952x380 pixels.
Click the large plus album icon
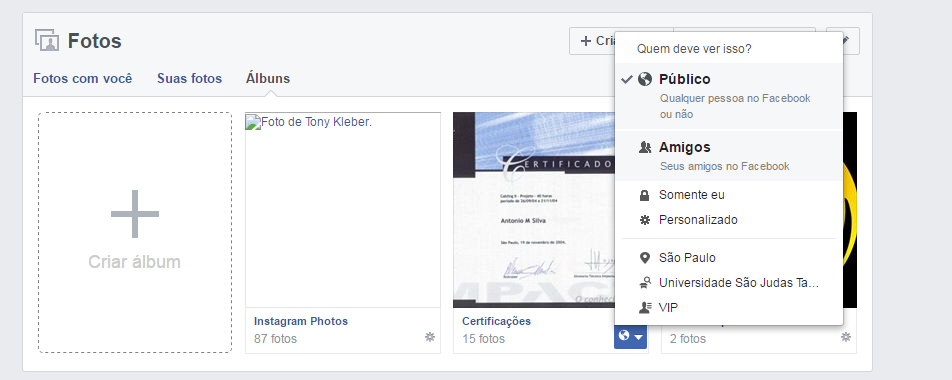pos(135,214)
